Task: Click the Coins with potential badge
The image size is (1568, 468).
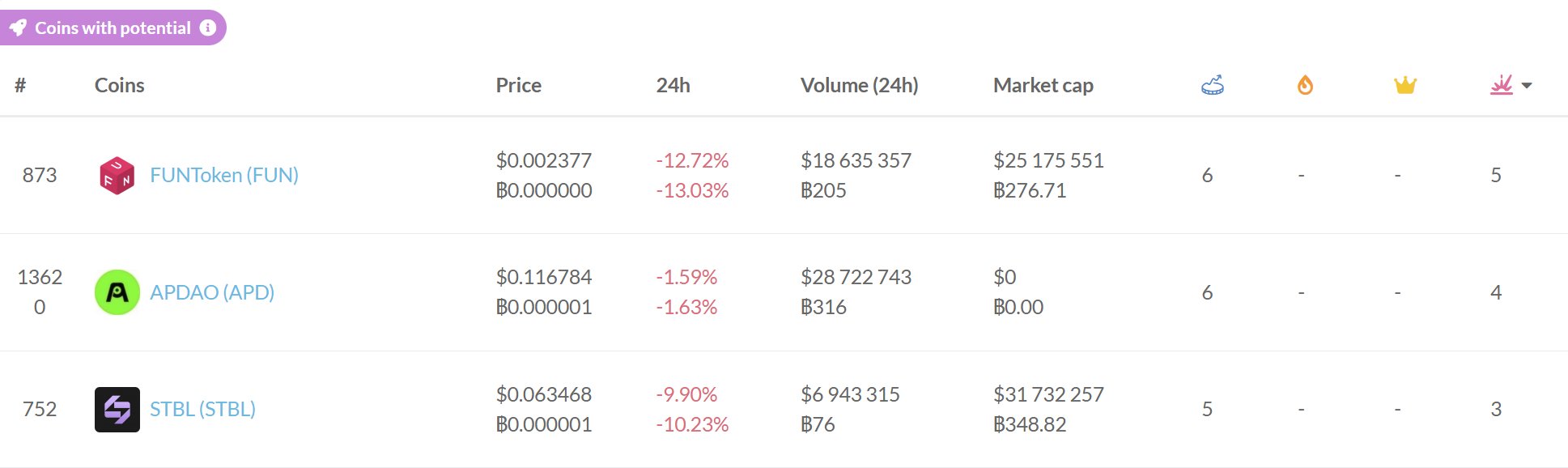Action: (113, 28)
